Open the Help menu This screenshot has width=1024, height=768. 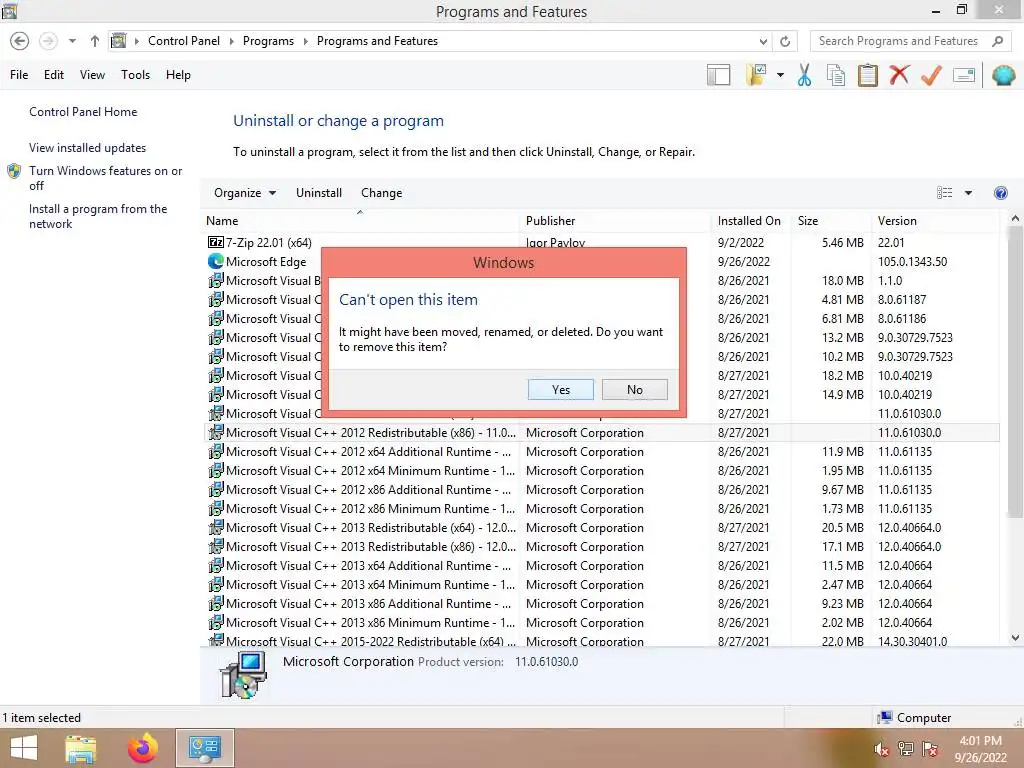178,75
